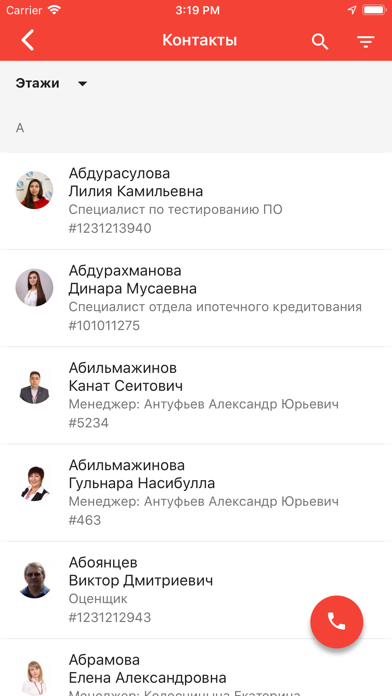The width and height of the screenshot is (392, 696).
Task: Tap Абильмажинова Гульнара avatar image
Action: click(x=34, y=482)
